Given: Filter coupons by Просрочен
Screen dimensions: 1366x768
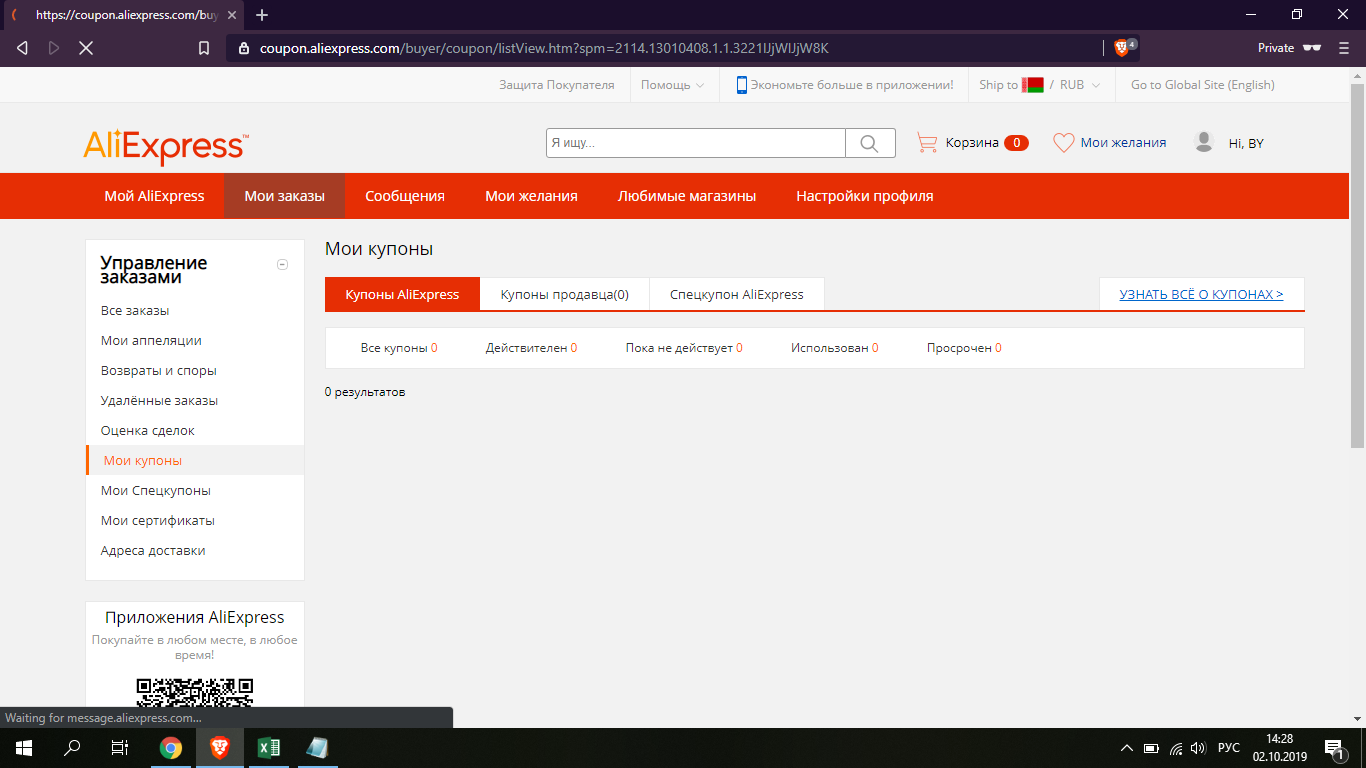Looking at the screenshot, I should (964, 348).
